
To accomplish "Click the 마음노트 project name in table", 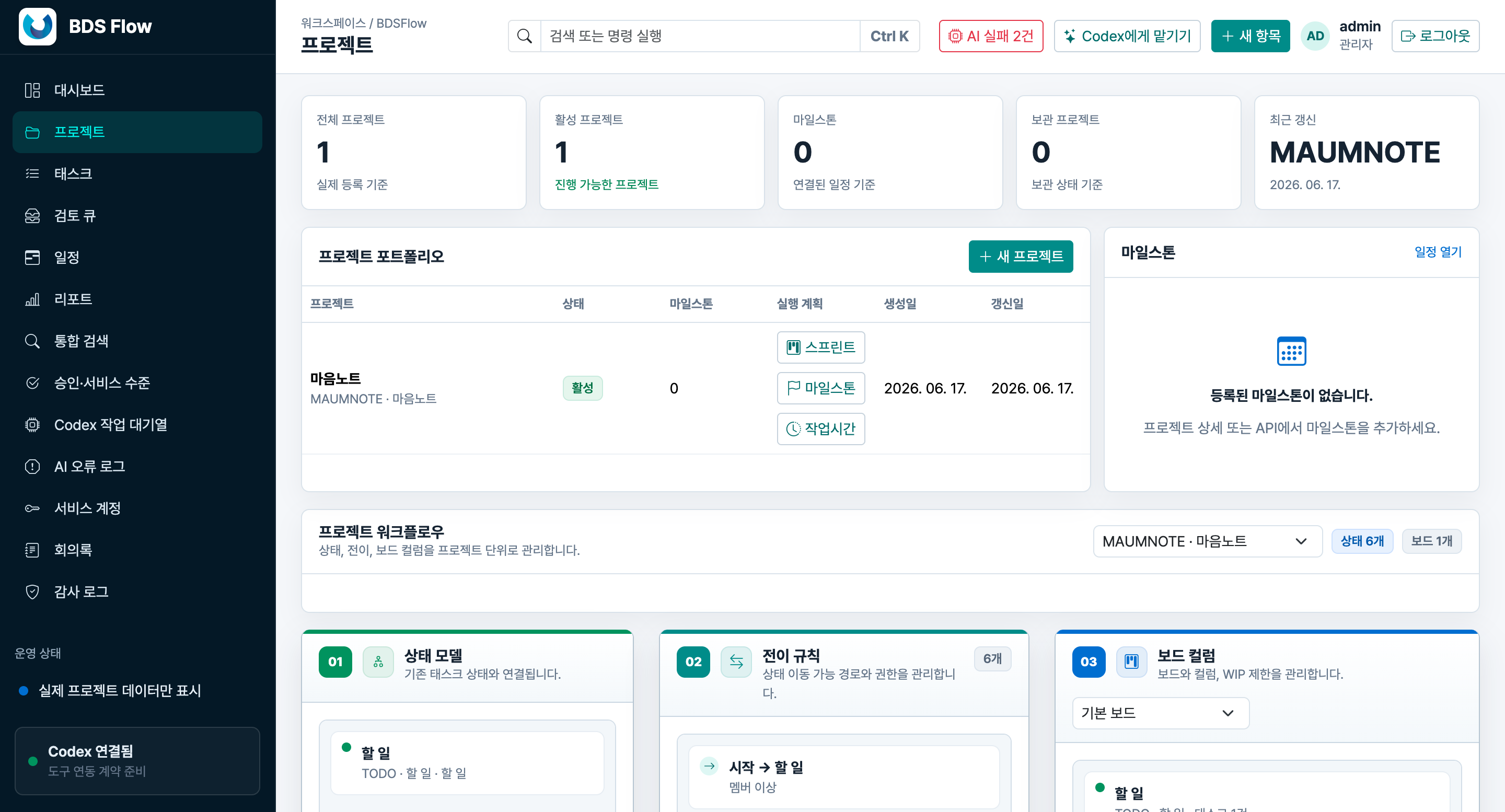I will pos(335,378).
